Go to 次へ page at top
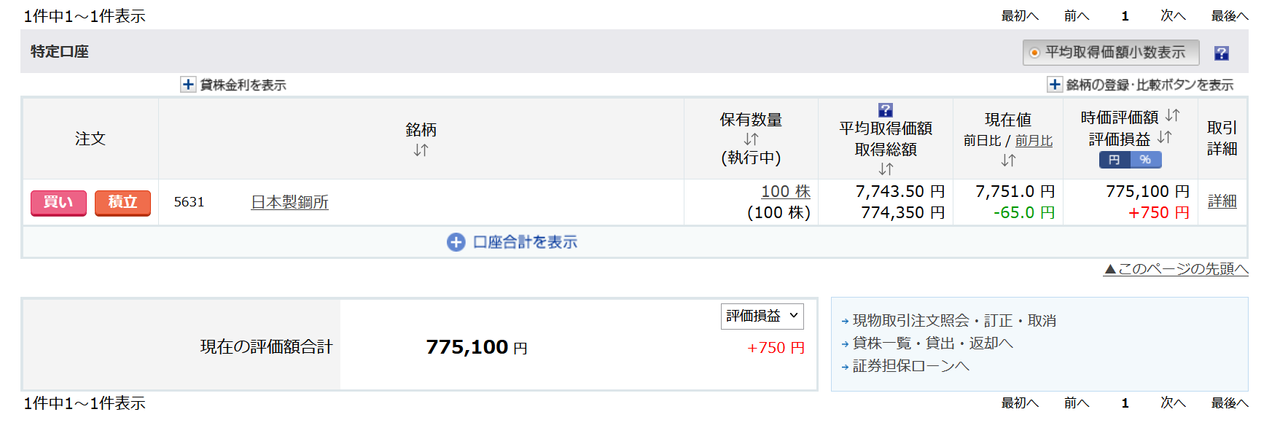 1173,16
